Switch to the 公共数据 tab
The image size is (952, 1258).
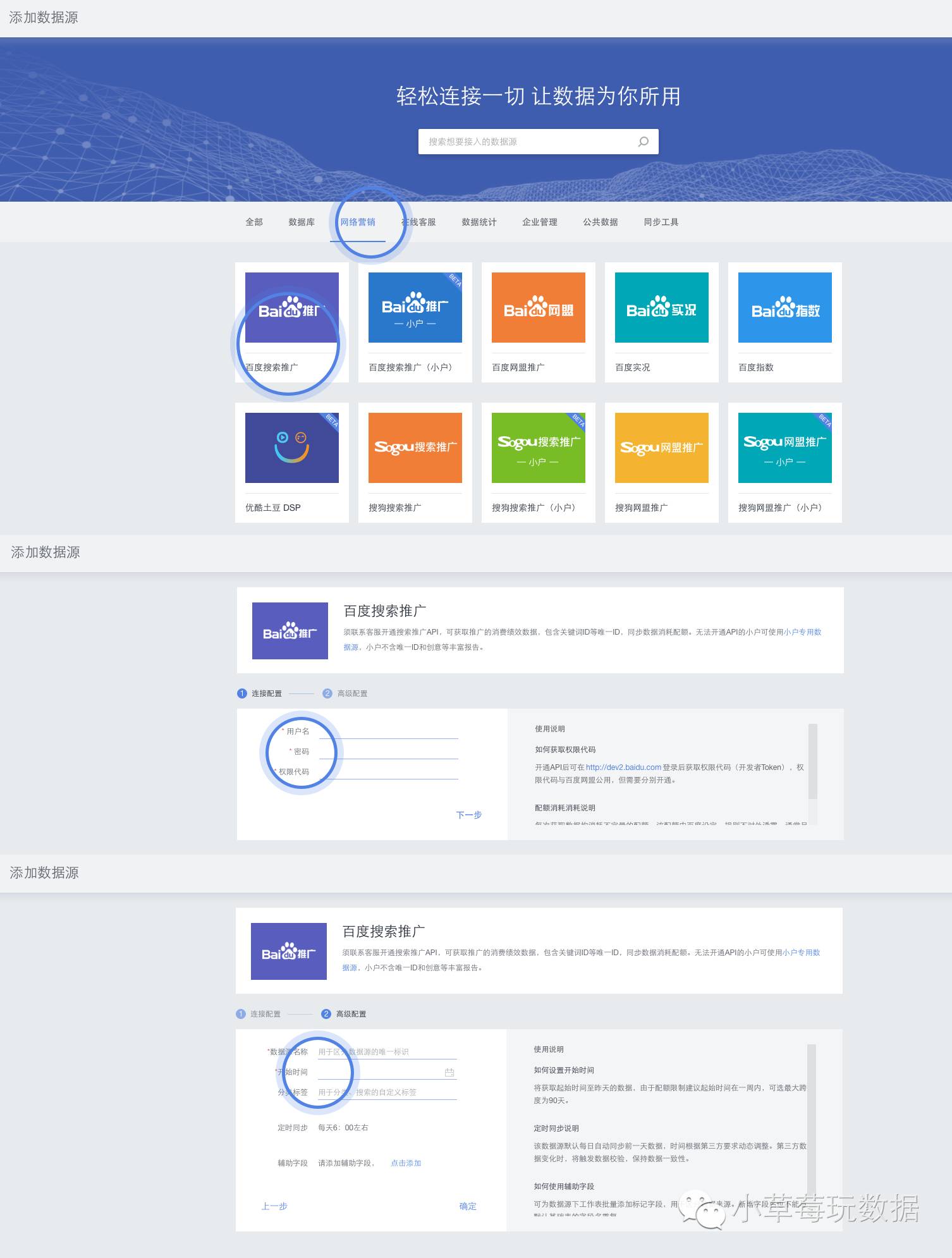(x=601, y=222)
